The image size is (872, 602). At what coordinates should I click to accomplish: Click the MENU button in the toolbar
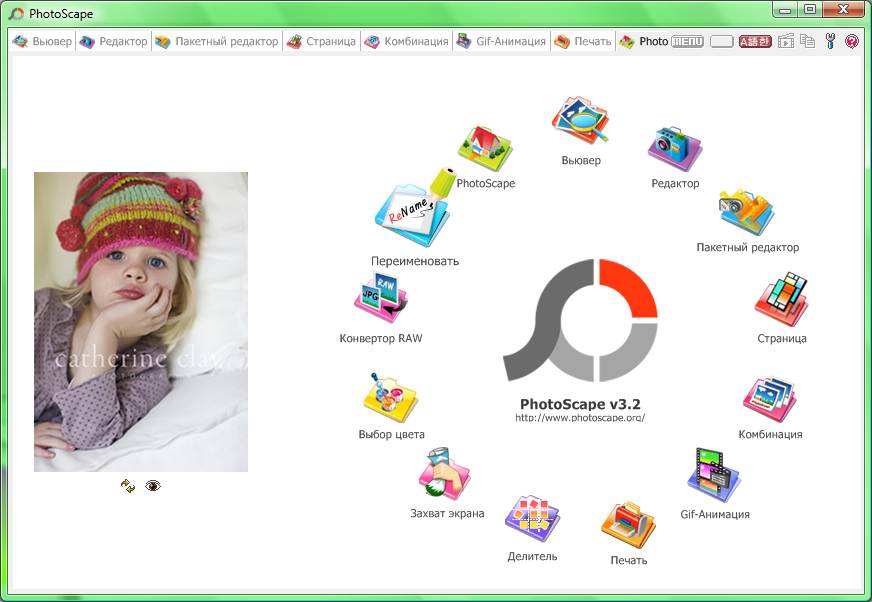687,42
